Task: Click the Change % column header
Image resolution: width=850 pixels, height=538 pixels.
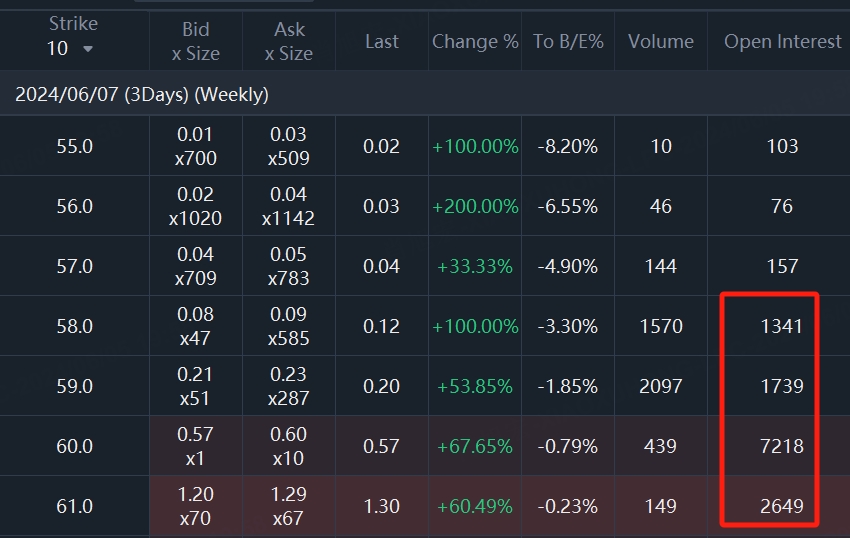Action: [x=475, y=41]
